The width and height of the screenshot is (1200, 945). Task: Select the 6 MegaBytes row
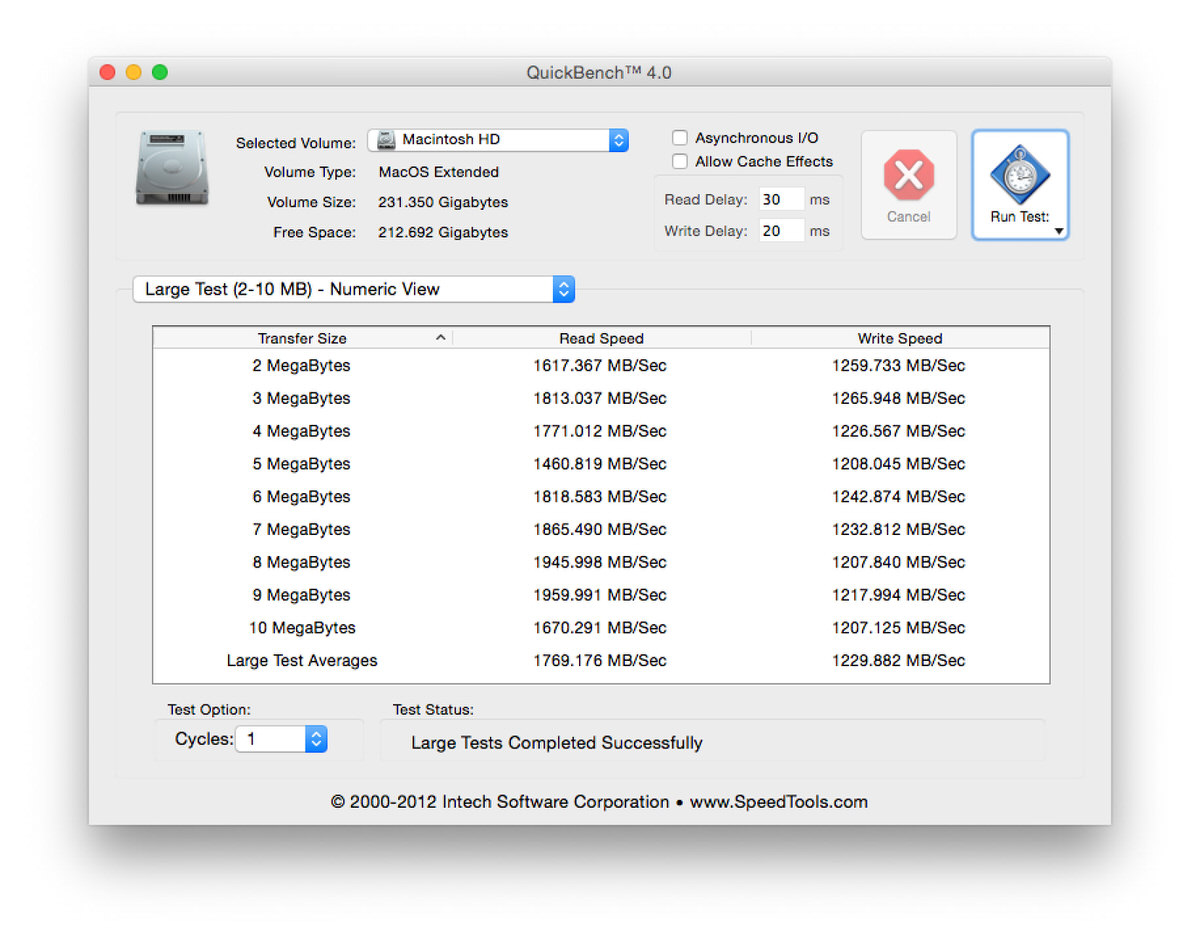601,496
